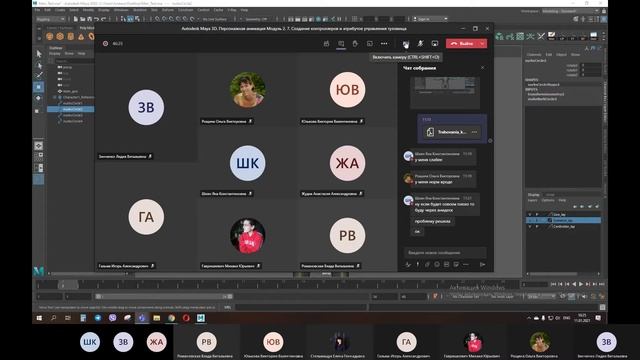
Task: Select the РВ participant avatar in grid
Action: (347, 236)
